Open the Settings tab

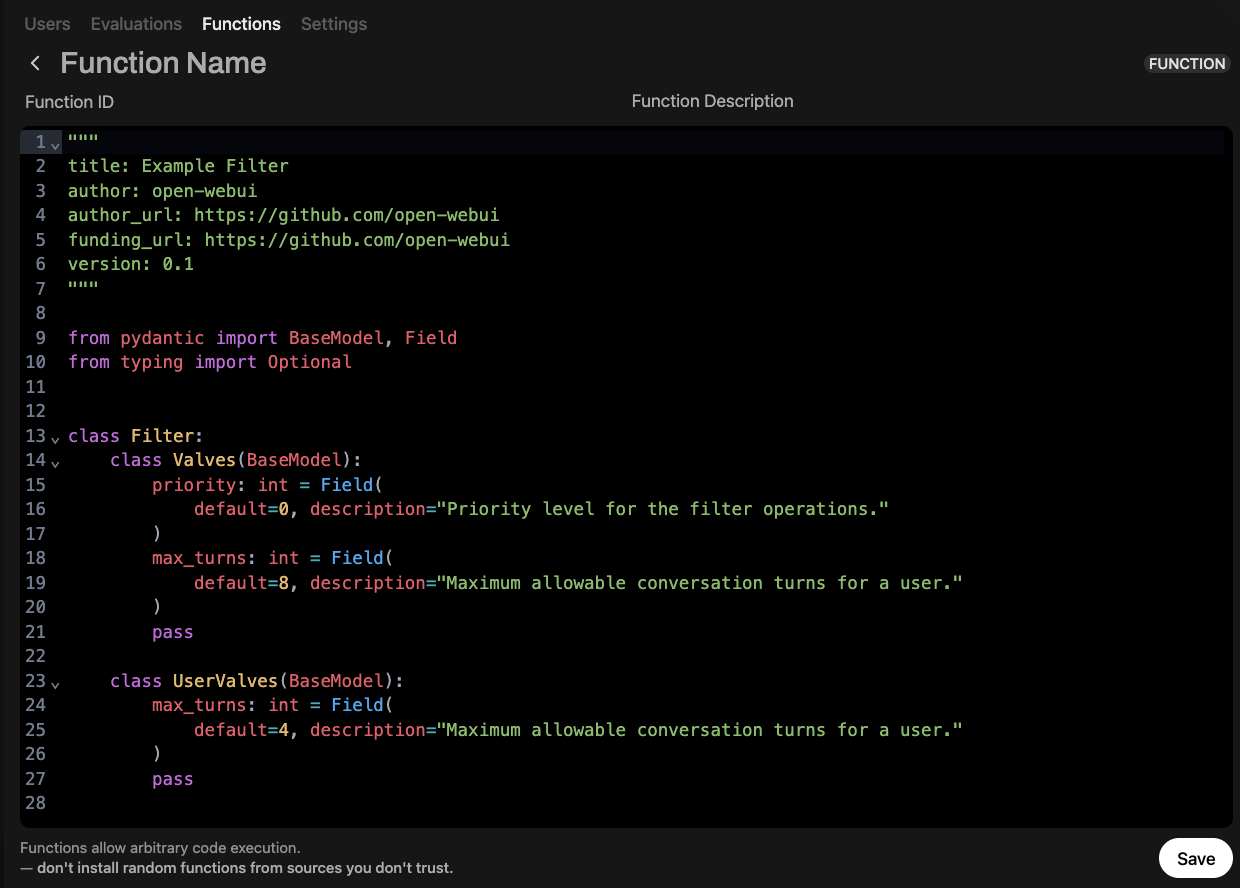(334, 24)
